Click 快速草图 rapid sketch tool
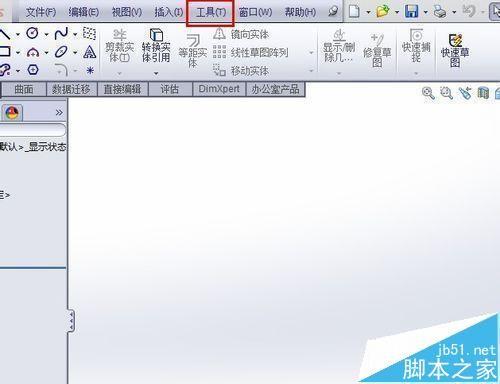500x384 pixels. point(455,51)
